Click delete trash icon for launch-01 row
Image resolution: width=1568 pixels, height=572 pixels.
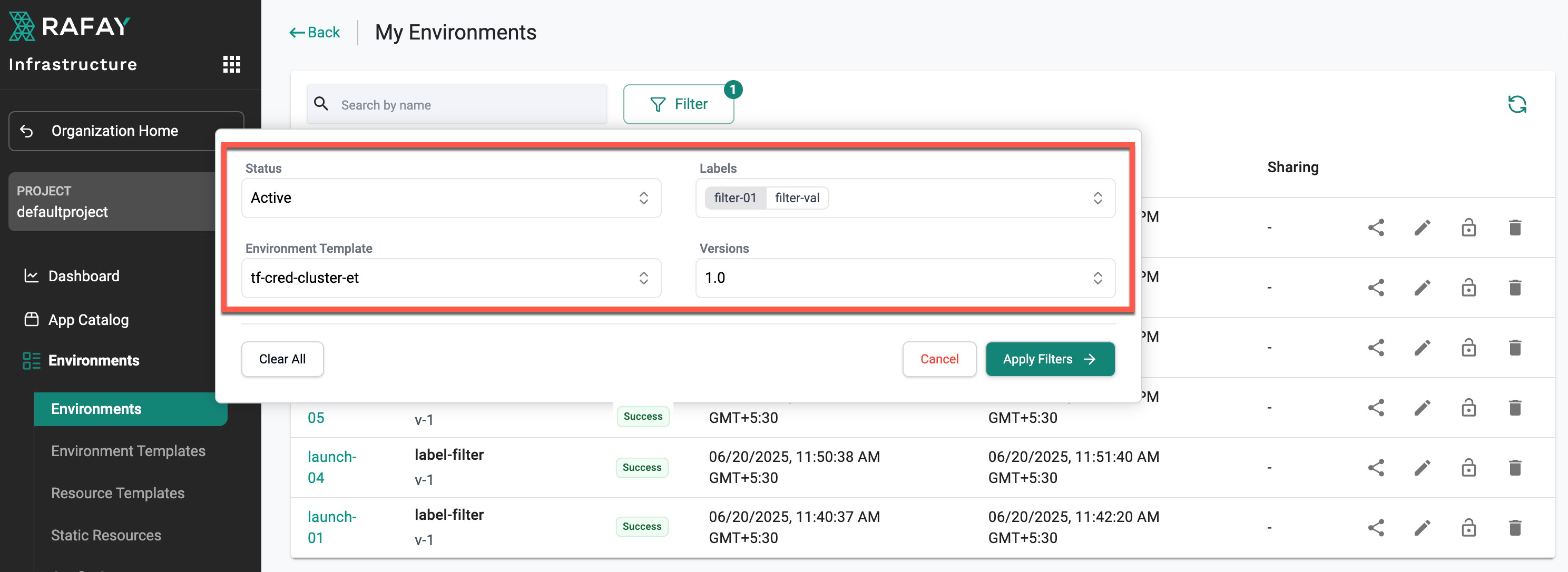point(1515,527)
